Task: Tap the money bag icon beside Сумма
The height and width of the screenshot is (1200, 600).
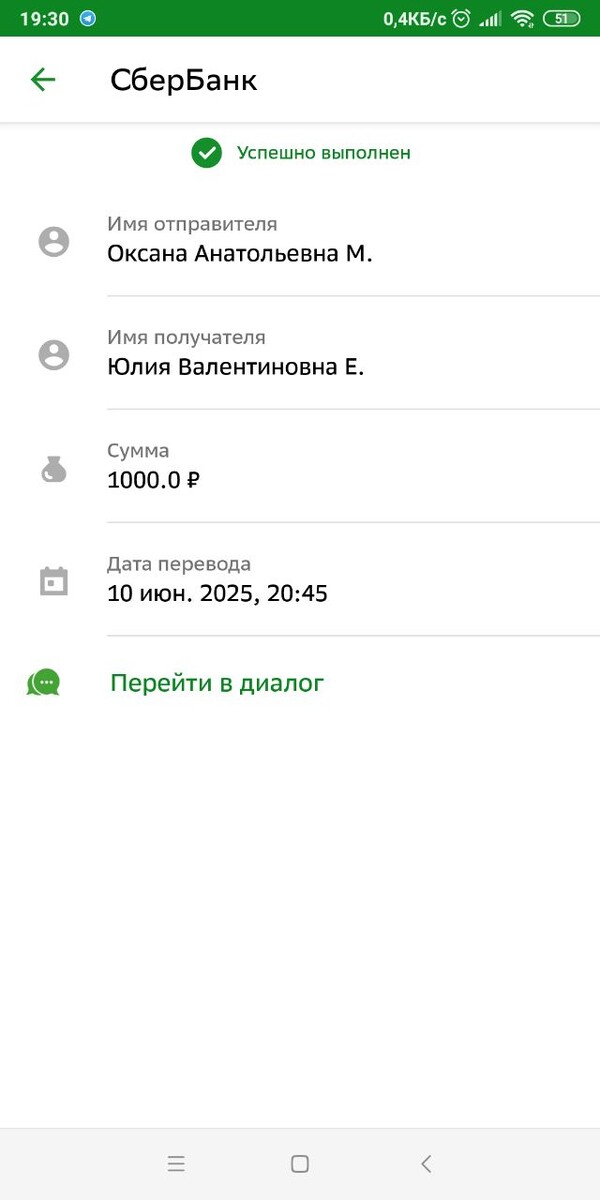Action: tap(53, 467)
